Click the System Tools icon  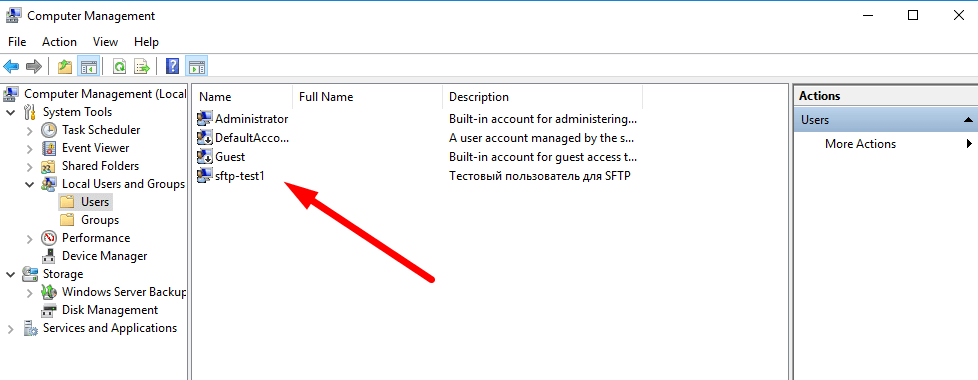[30, 112]
